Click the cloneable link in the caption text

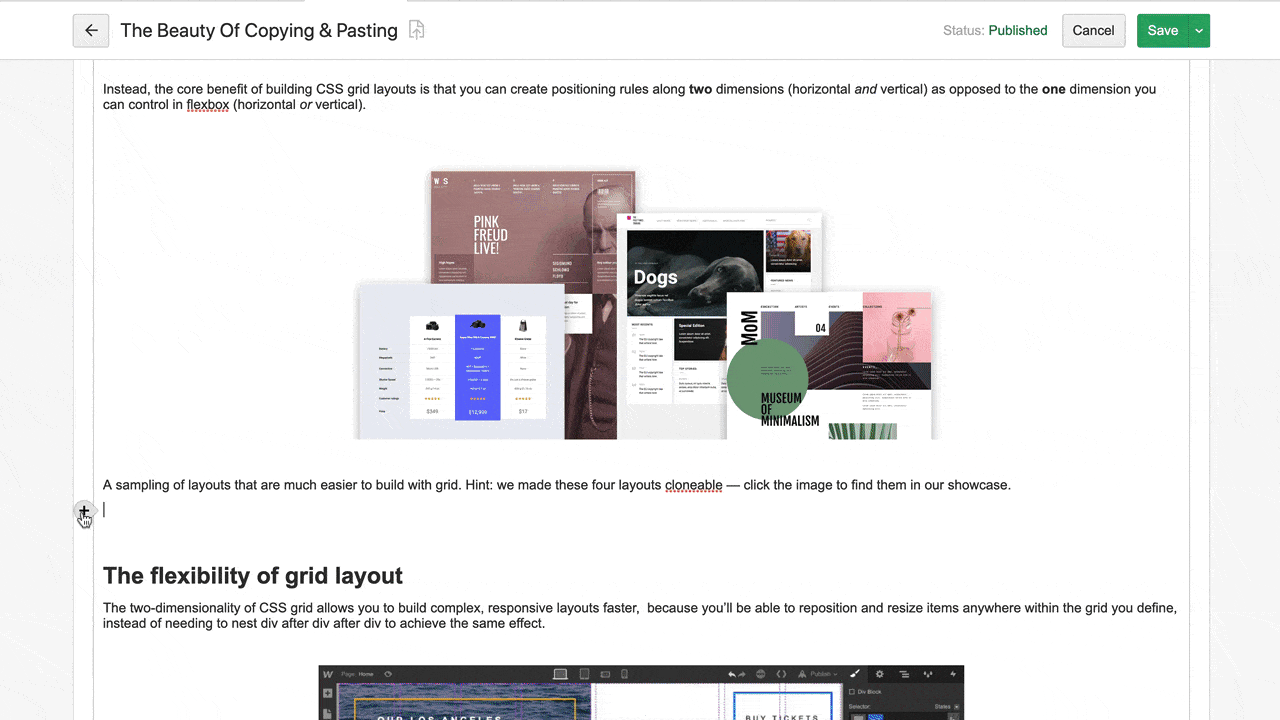click(x=694, y=485)
